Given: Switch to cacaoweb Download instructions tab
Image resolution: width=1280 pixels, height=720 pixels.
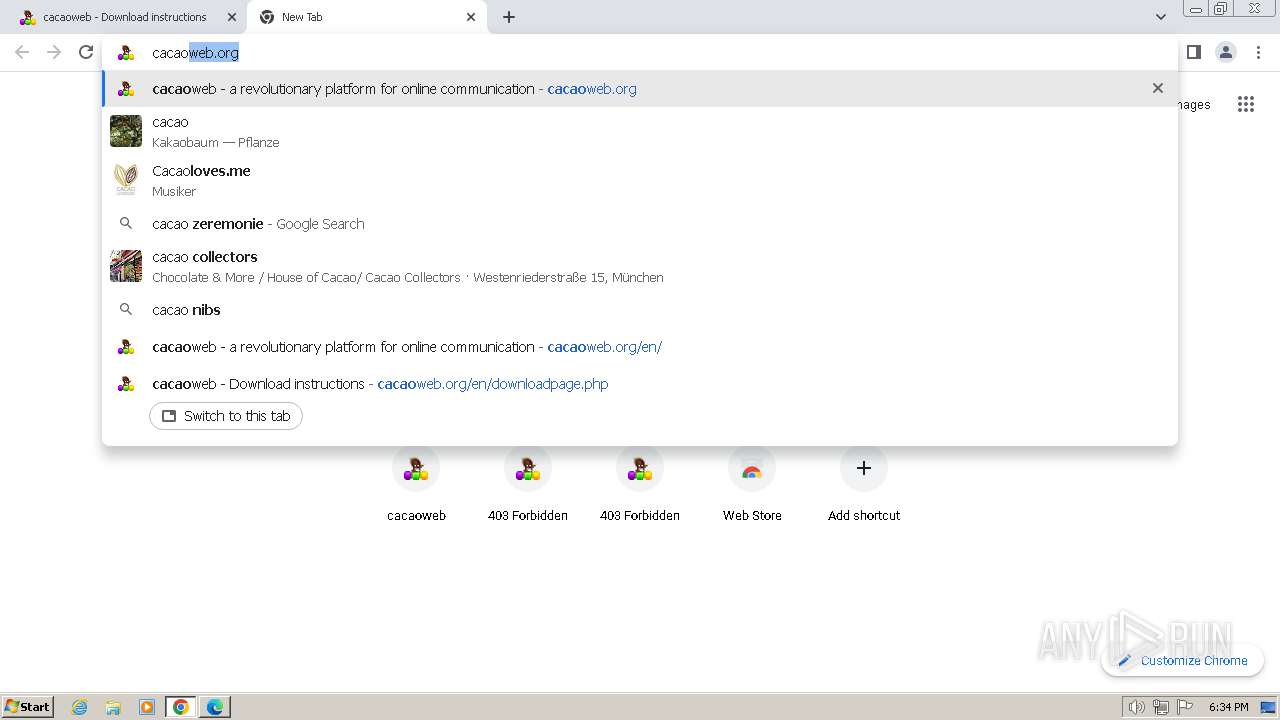Looking at the screenshot, I should (124, 17).
